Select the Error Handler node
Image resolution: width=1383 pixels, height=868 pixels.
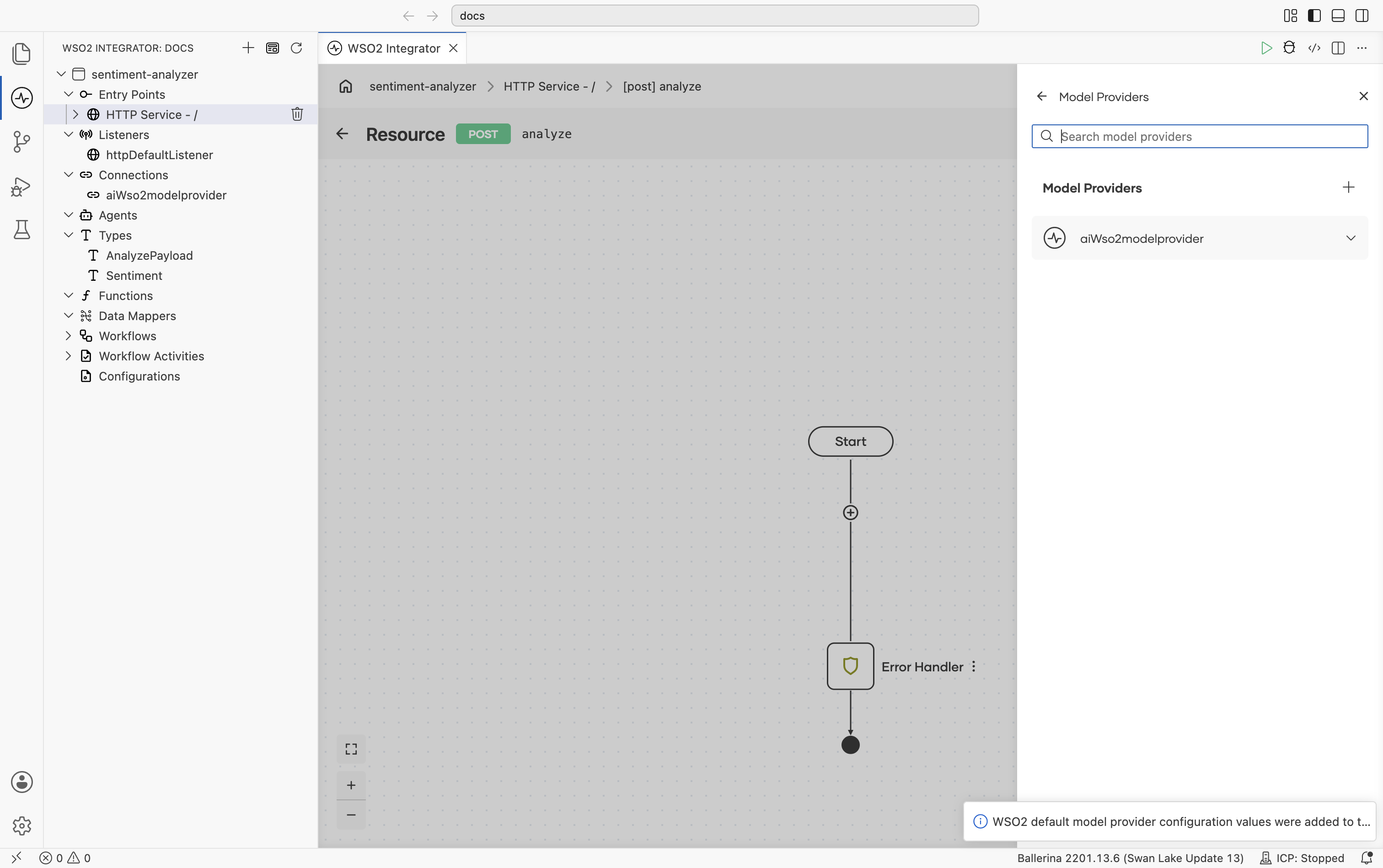coord(850,666)
